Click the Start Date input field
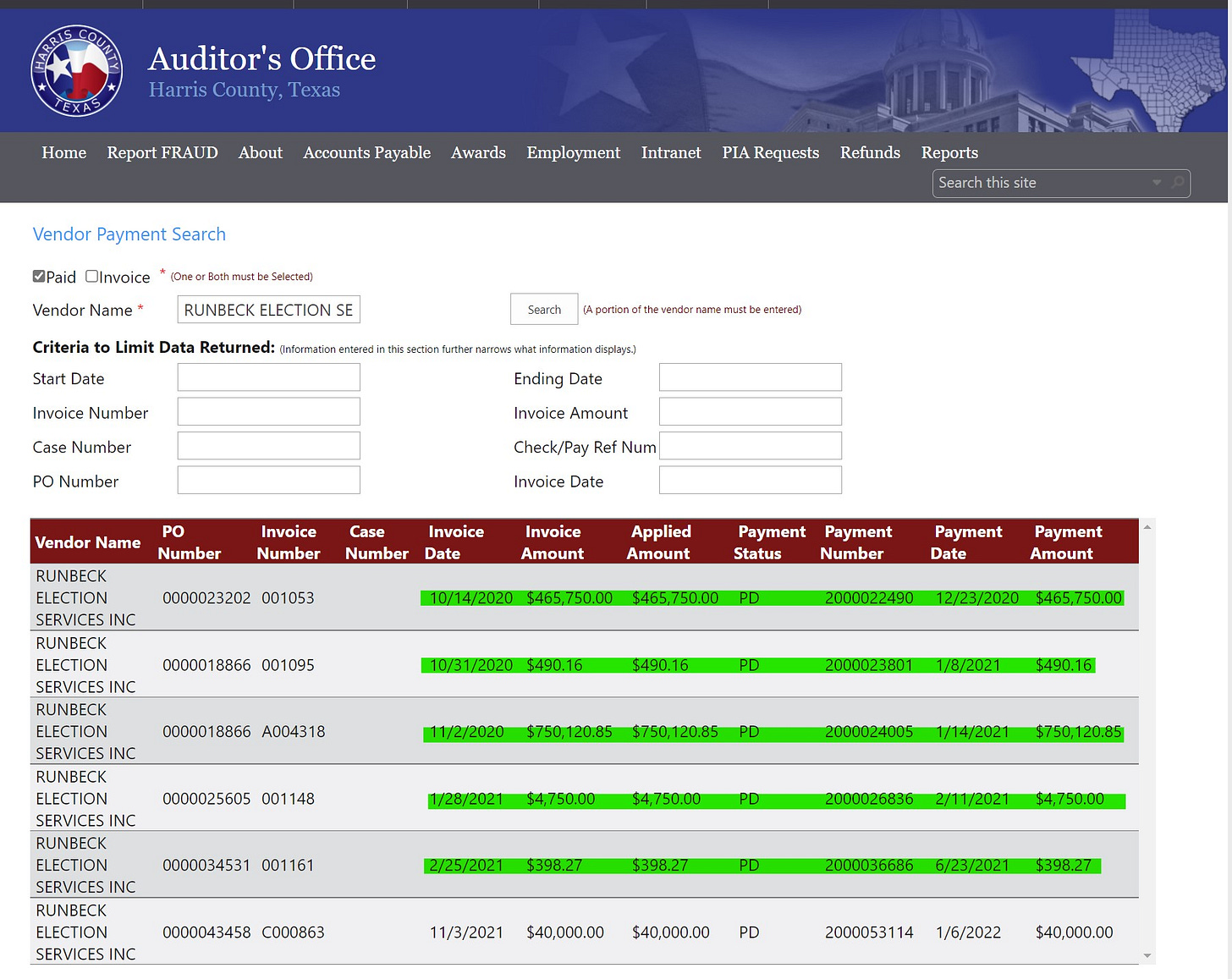Viewport: 1232px width, 979px height. [x=269, y=377]
